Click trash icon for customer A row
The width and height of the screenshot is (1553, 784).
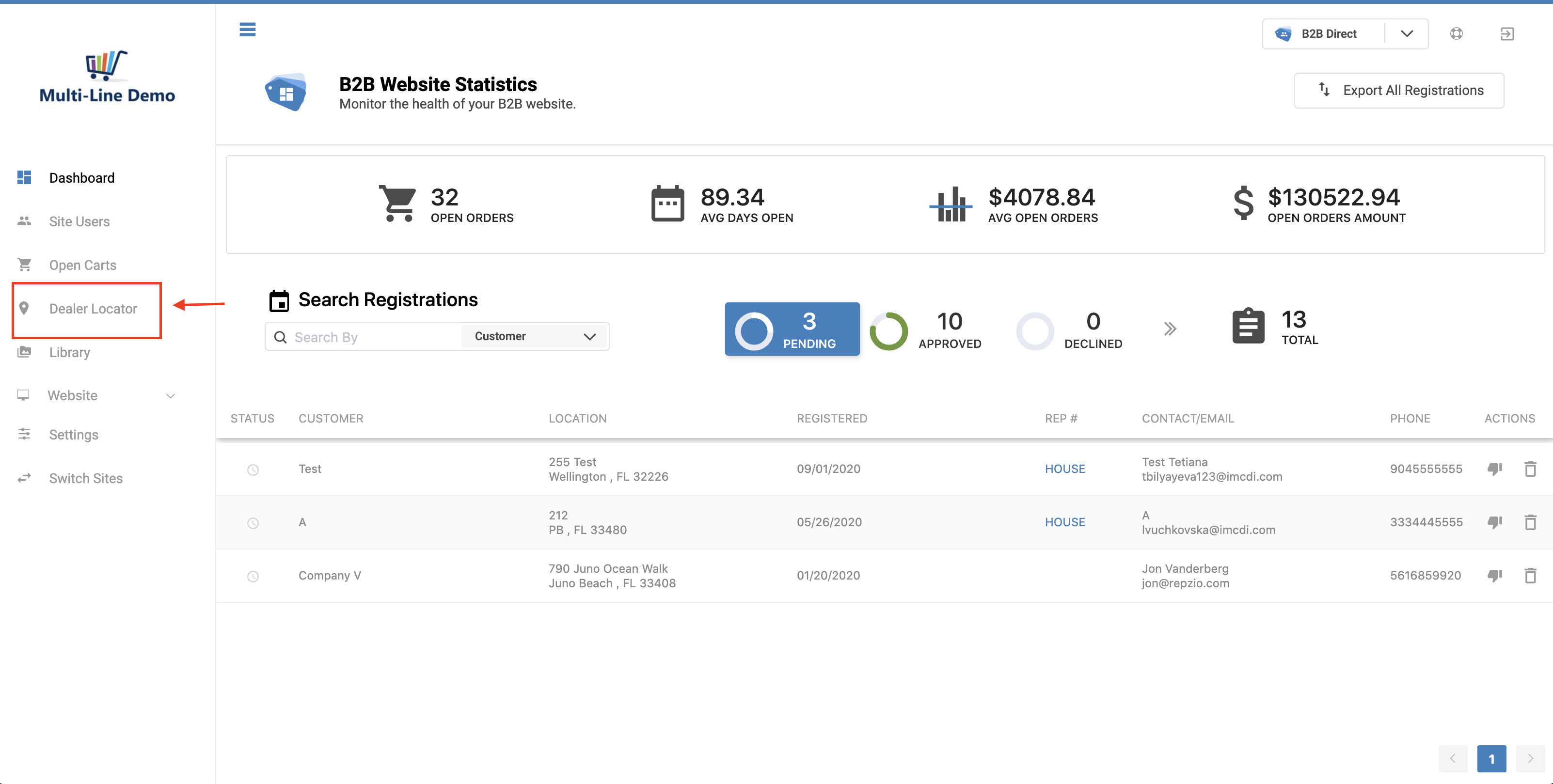coord(1530,522)
